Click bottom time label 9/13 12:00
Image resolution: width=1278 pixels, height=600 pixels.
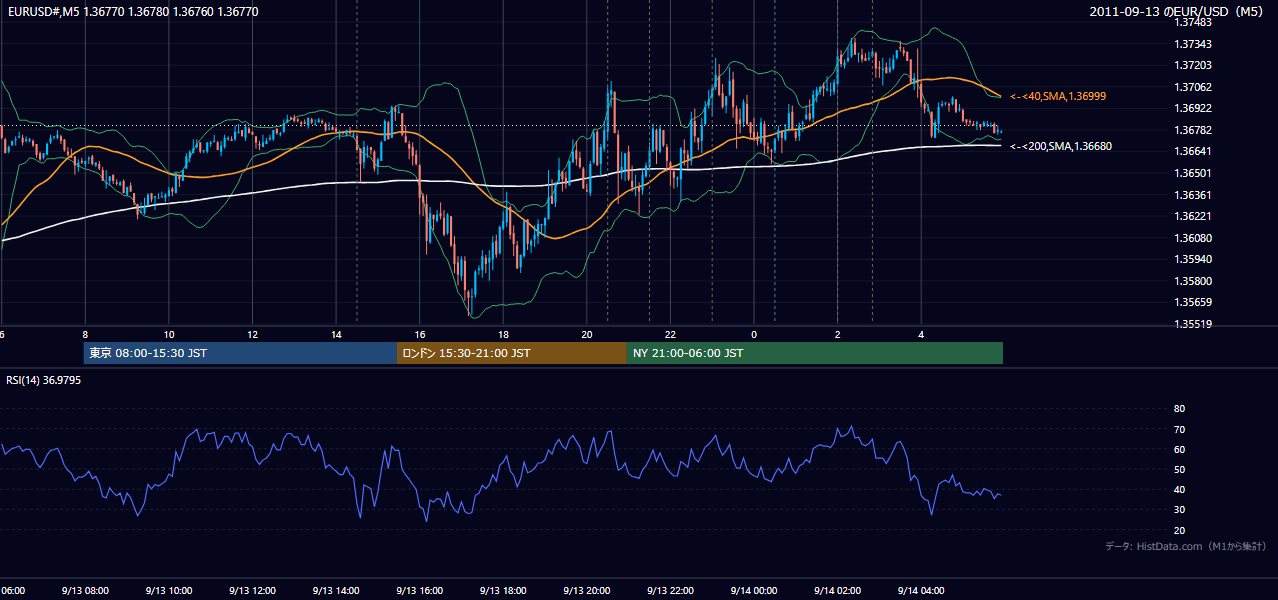pyautogui.click(x=252, y=591)
